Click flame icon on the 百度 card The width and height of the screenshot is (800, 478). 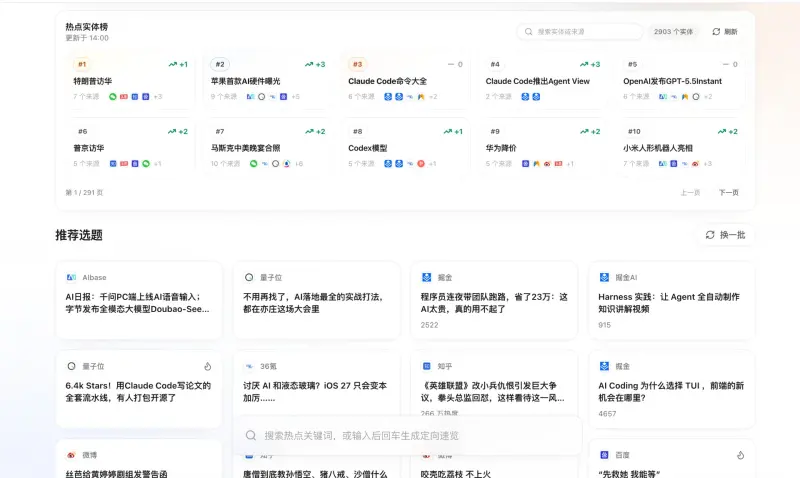pos(740,455)
